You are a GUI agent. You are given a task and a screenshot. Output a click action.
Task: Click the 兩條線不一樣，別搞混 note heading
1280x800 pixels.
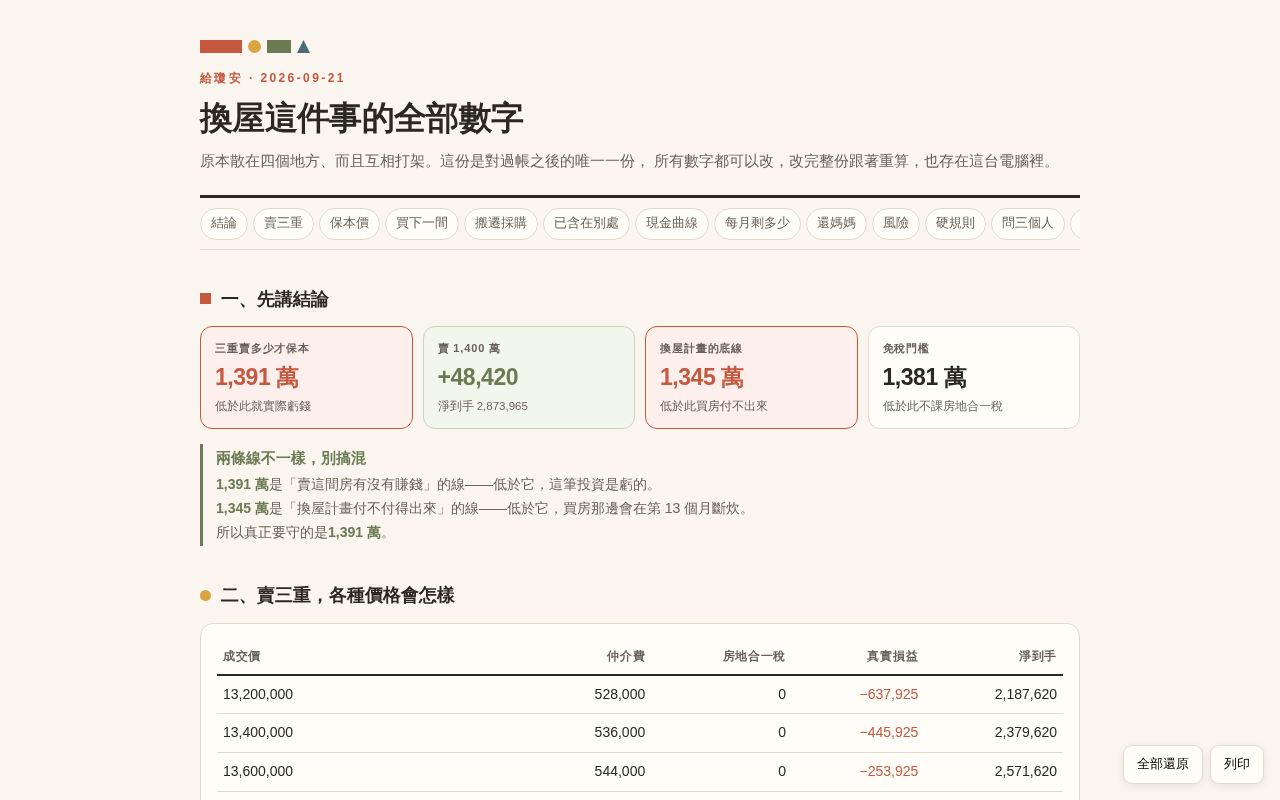point(291,458)
